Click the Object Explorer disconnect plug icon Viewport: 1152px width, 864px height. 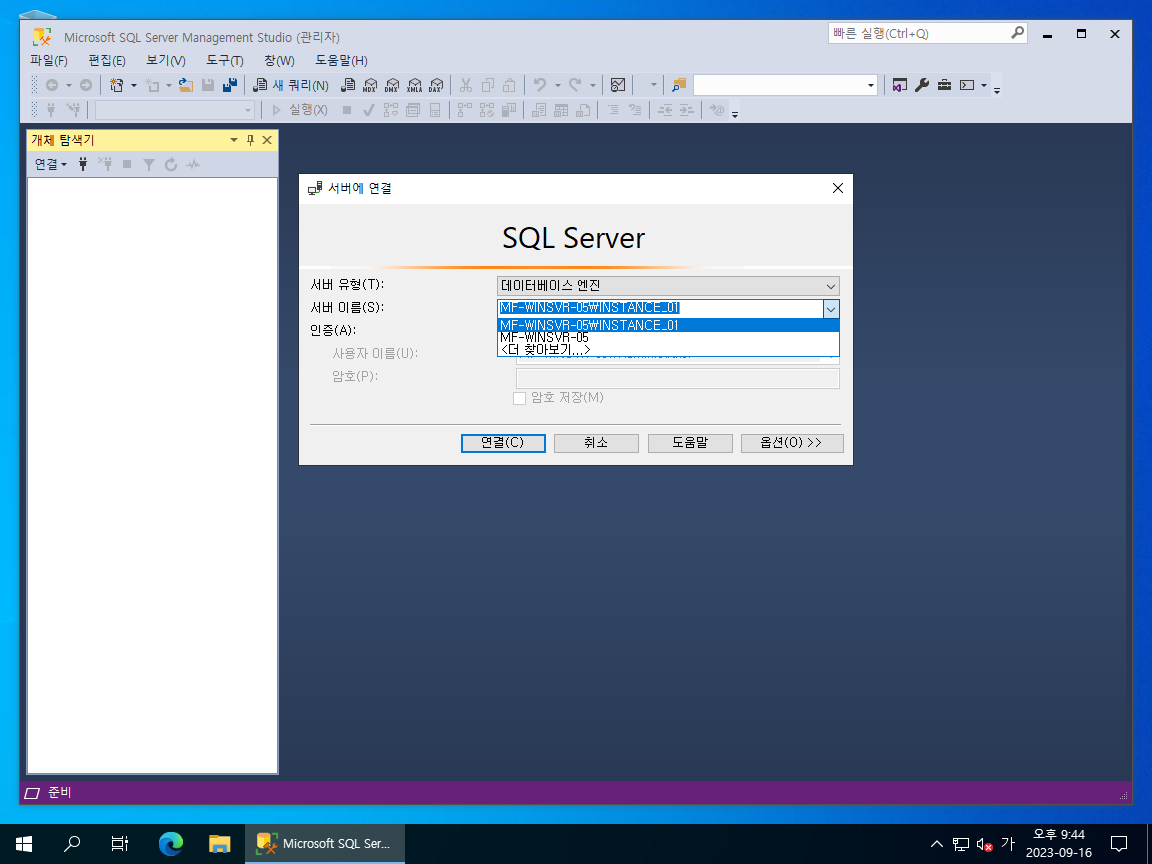pos(105,165)
